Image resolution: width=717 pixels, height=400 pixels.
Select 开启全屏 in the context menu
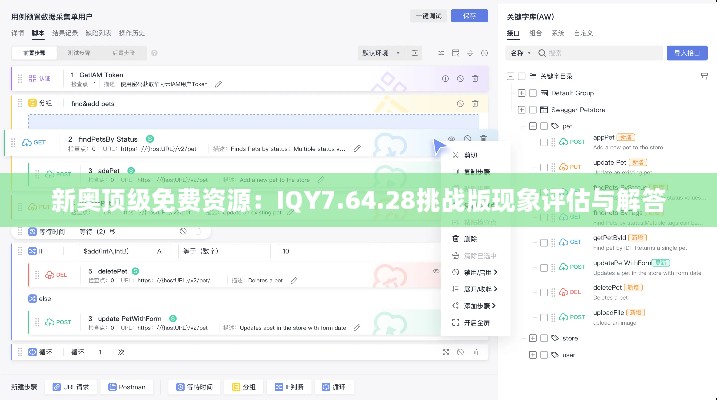476,323
